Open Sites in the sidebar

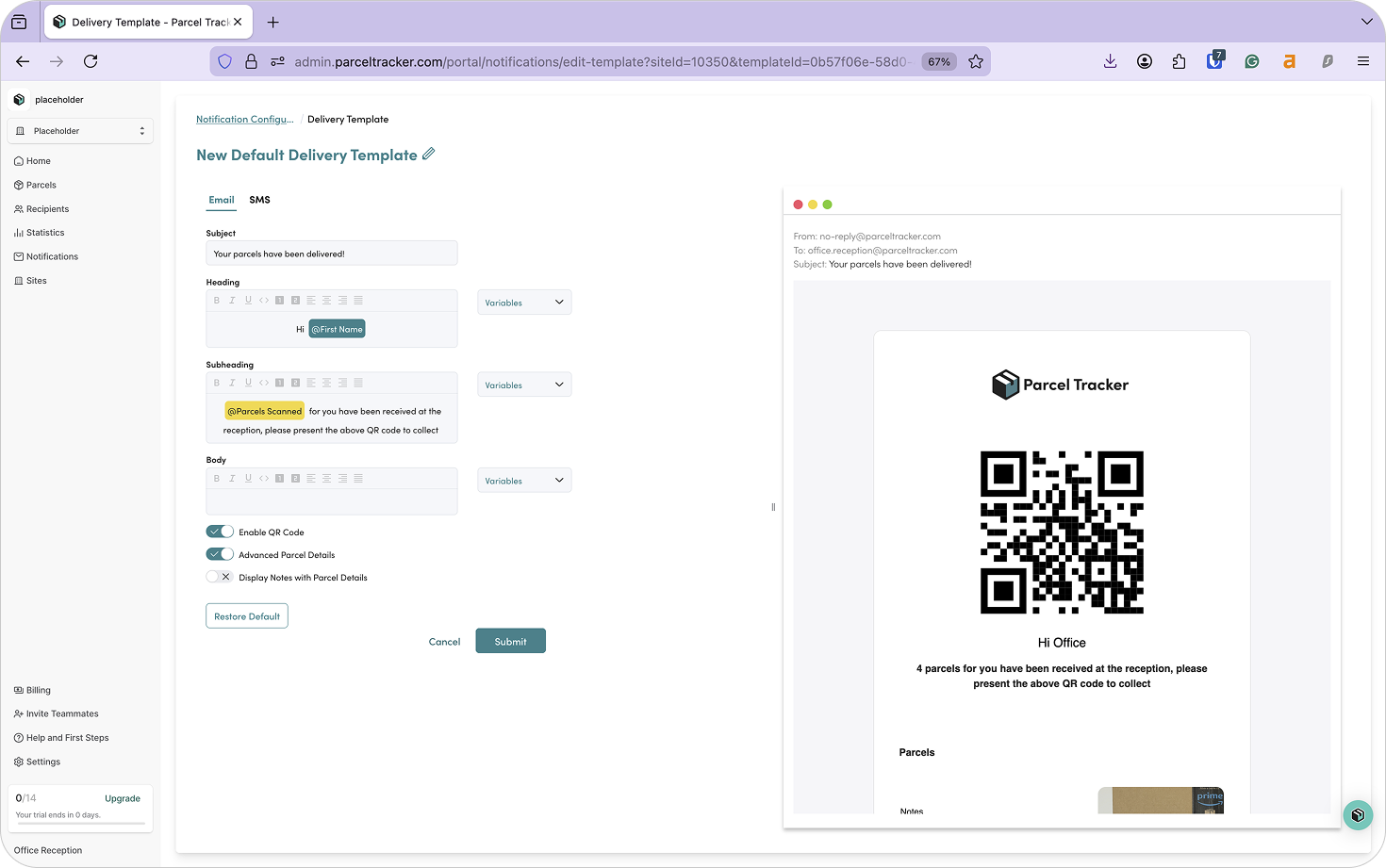point(30,281)
